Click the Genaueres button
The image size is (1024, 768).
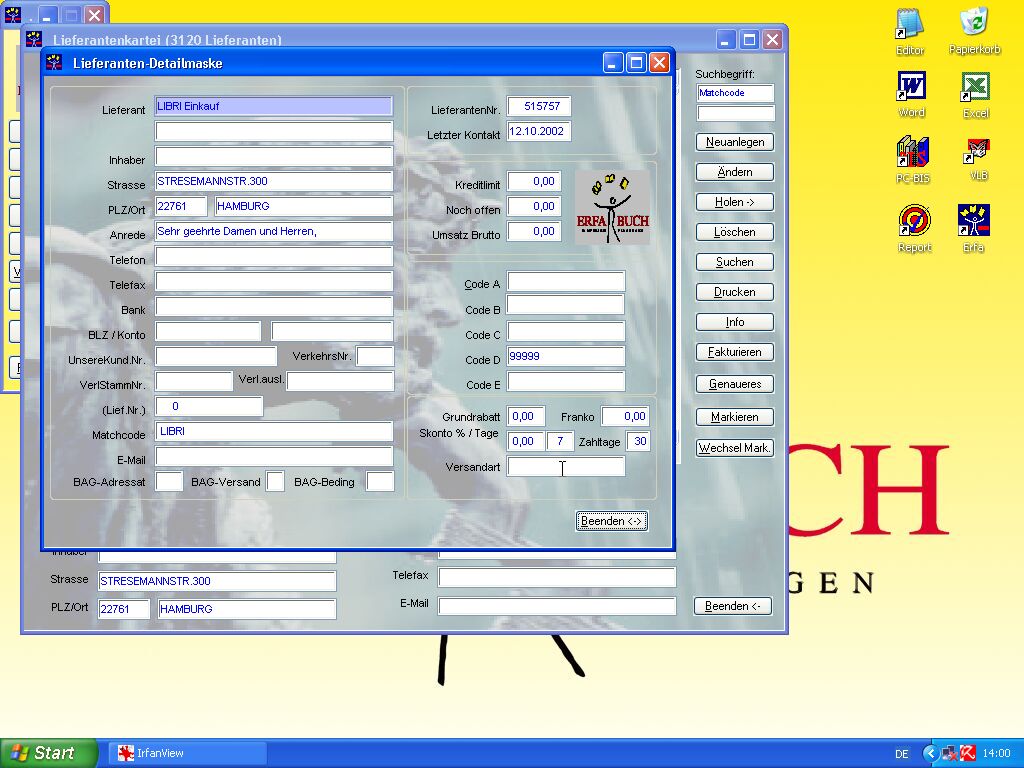[735, 384]
